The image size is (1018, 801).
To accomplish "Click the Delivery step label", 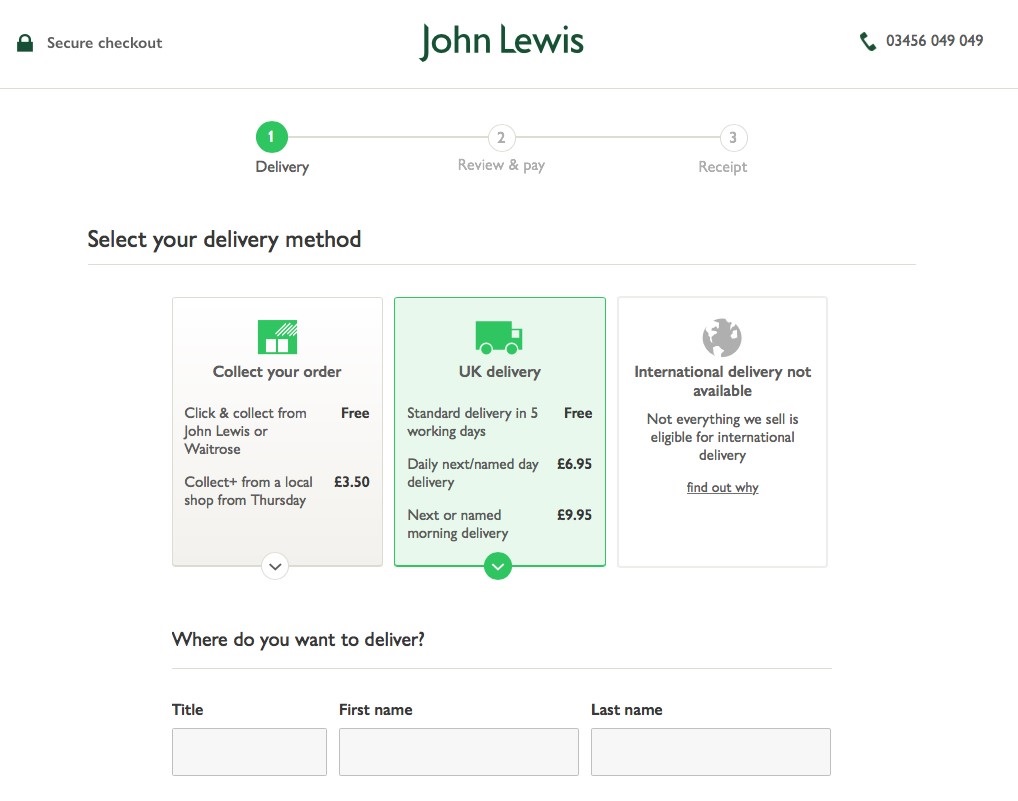I will [282, 167].
